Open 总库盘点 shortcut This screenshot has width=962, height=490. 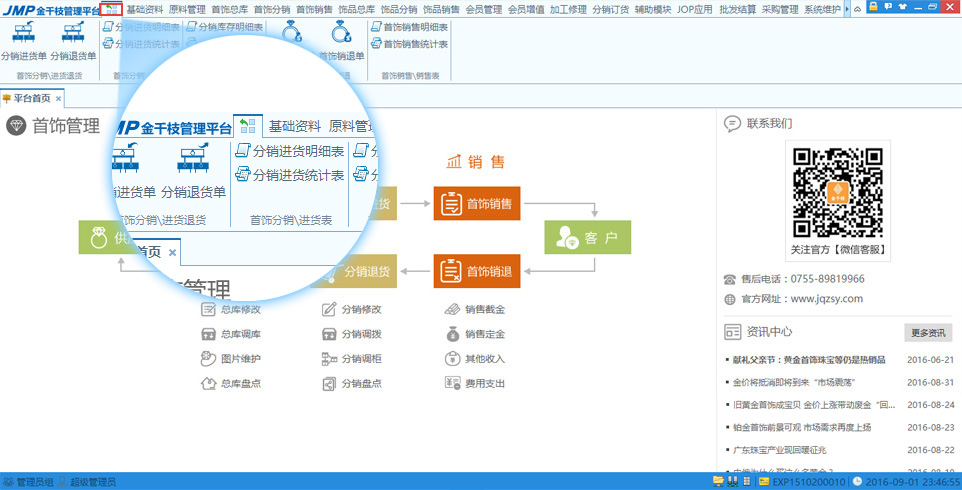pos(231,384)
